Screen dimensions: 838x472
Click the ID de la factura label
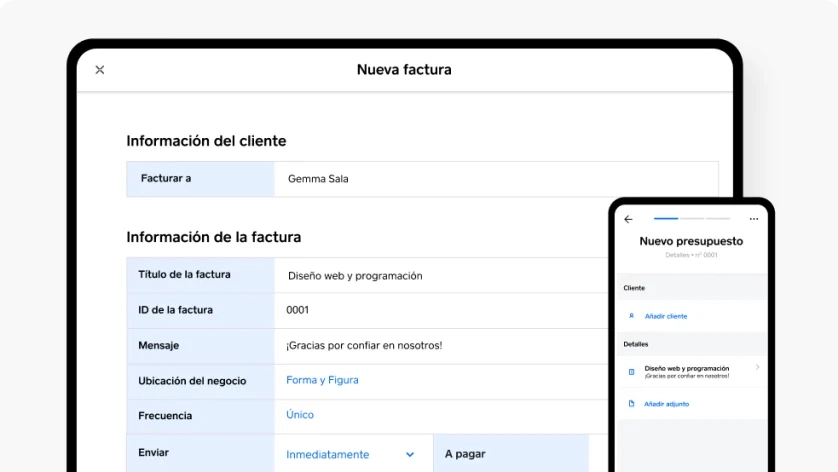(175, 310)
